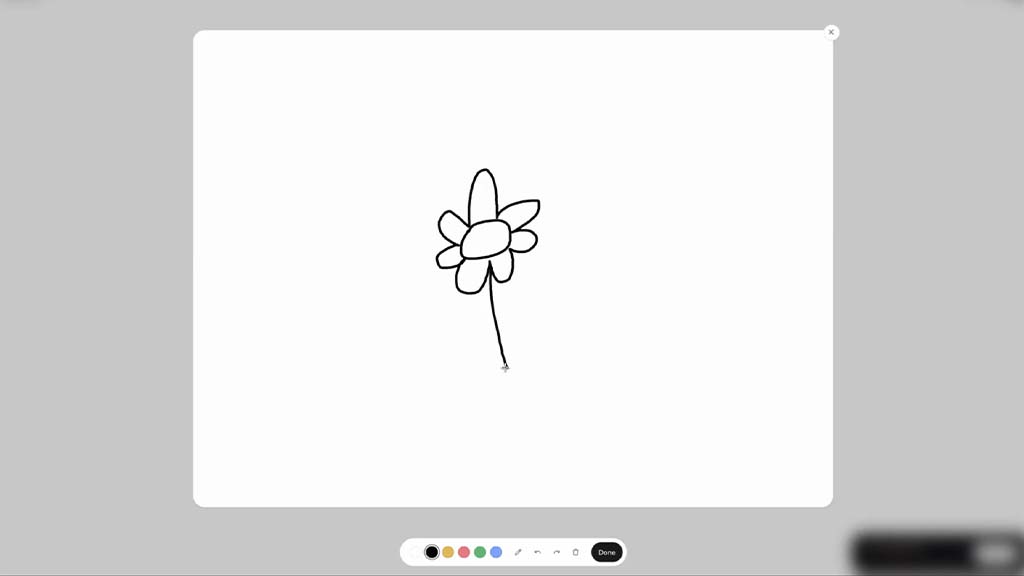Select the blue color swatch
Image resolution: width=1024 pixels, height=576 pixels.
coord(496,552)
